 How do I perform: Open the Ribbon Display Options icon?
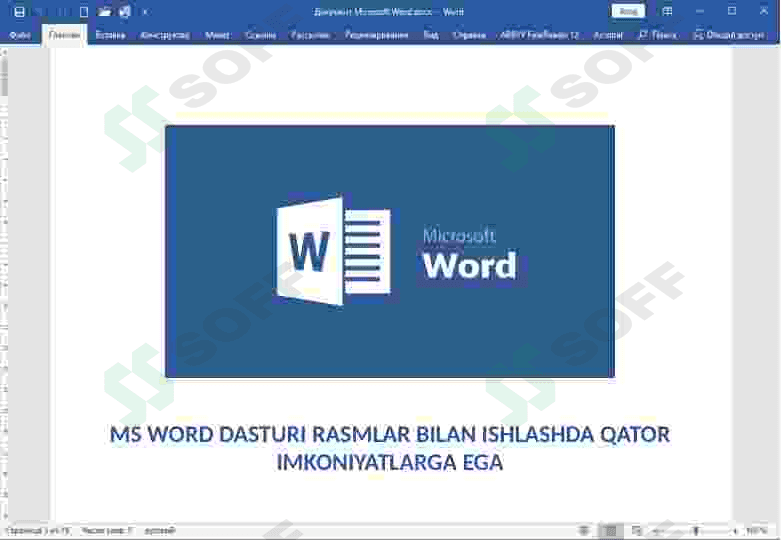[x=667, y=11]
